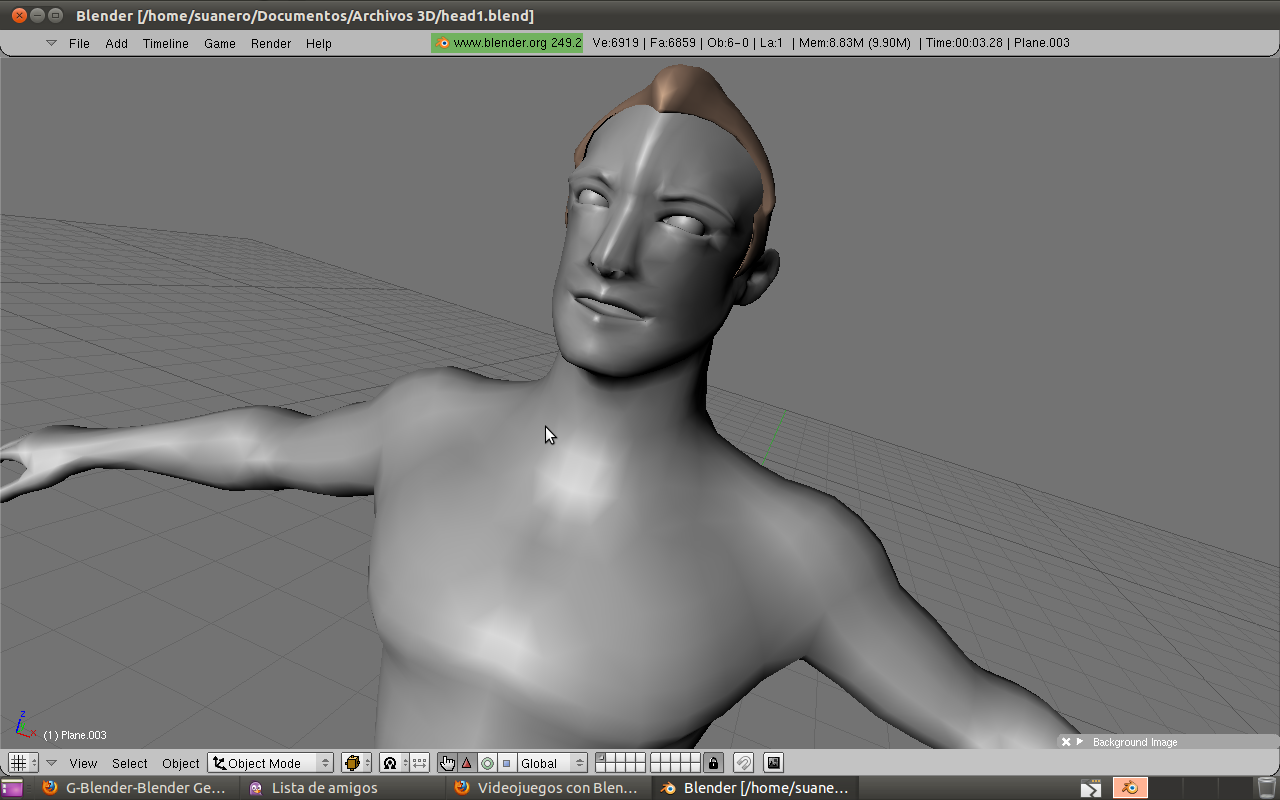The height and width of the screenshot is (800, 1280).
Task: Select the pivot point icon
Action: point(390,763)
